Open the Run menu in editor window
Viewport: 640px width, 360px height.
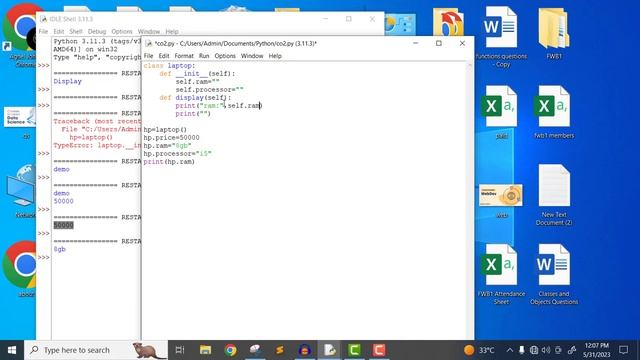[x=204, y=56]
